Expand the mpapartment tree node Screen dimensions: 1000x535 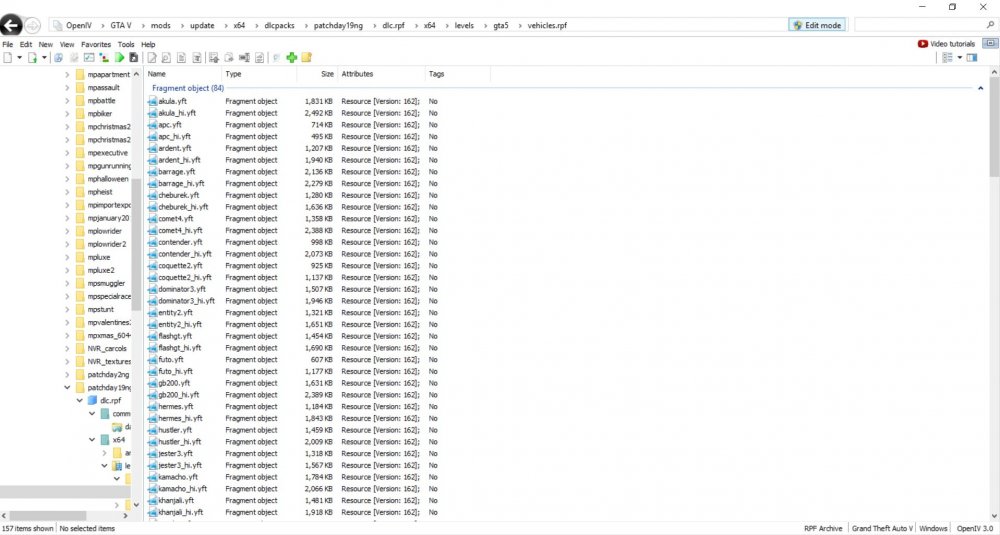[x=67, y=75]
